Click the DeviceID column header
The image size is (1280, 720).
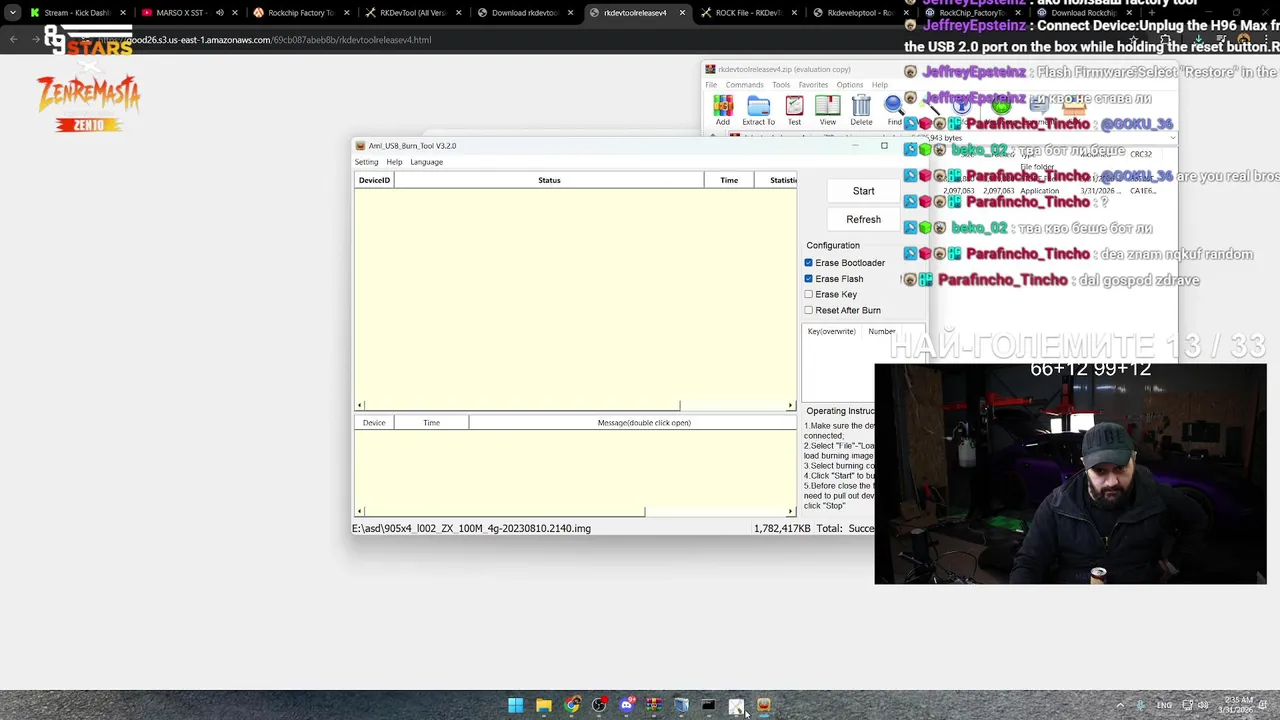(x=374, y=180)
